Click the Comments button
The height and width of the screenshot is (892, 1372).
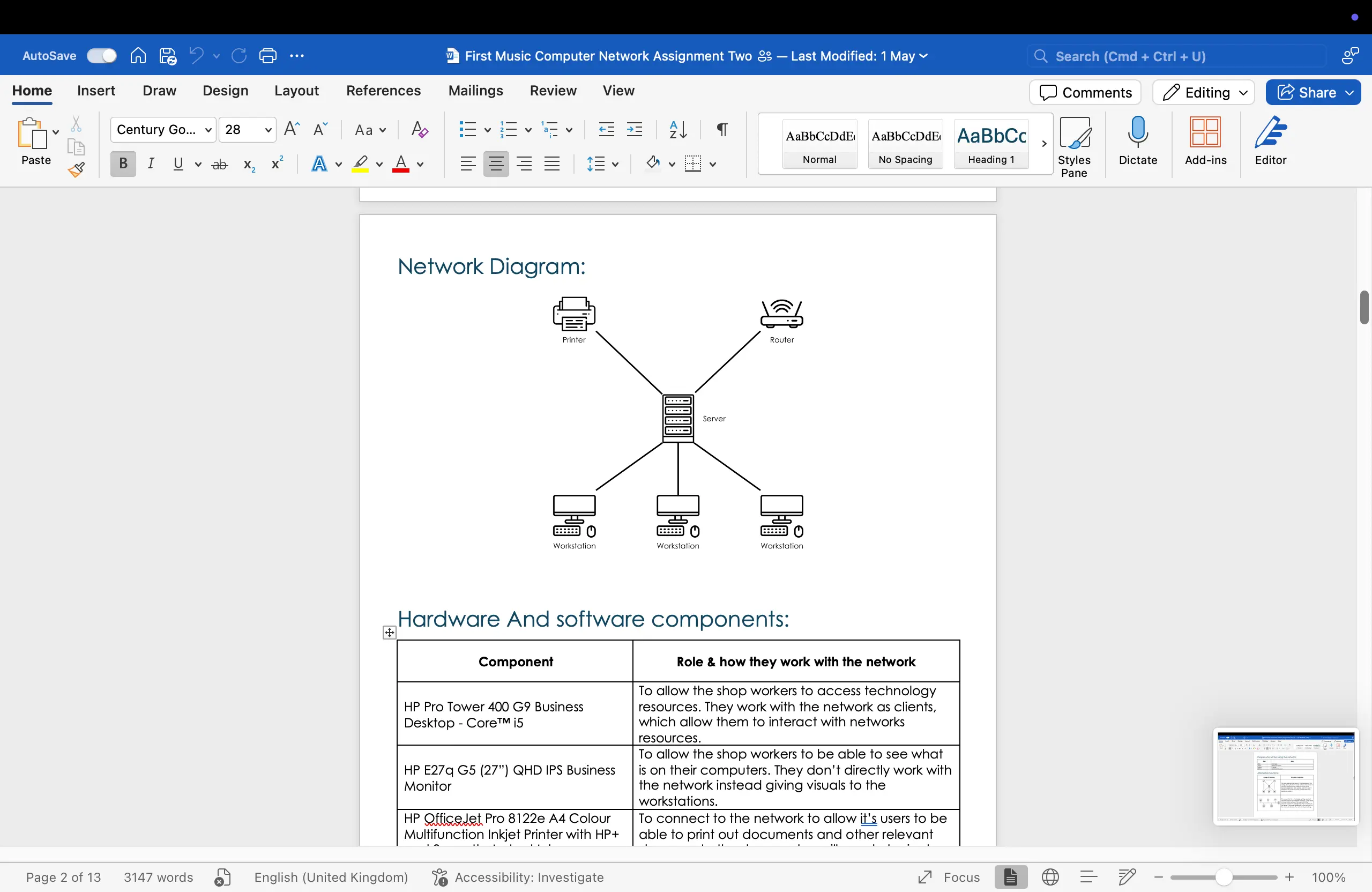tap(1085, 92)
